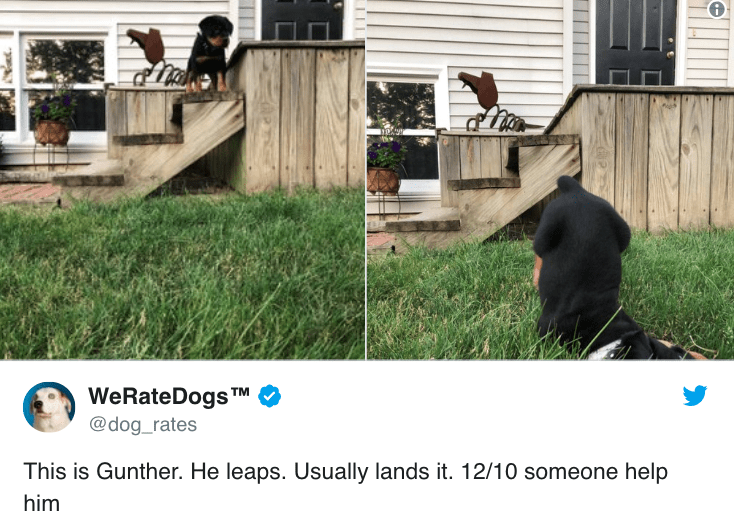Click the tweet text about Gunther

click(x=345, y=487)
